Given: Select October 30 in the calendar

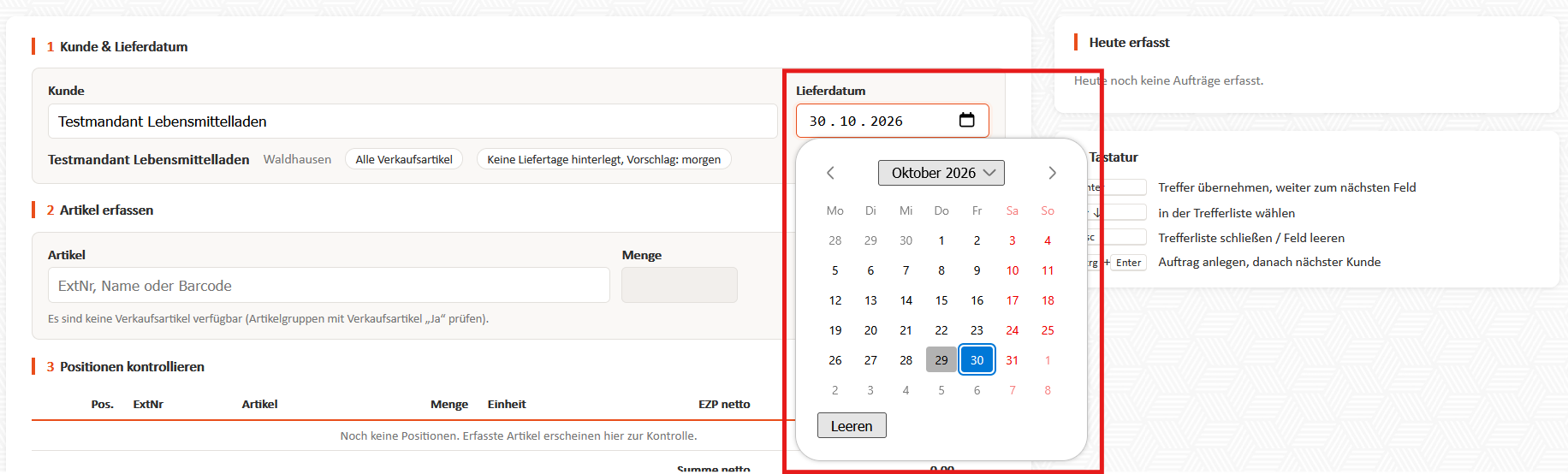Looking at the screenshot, I should 977,360.
